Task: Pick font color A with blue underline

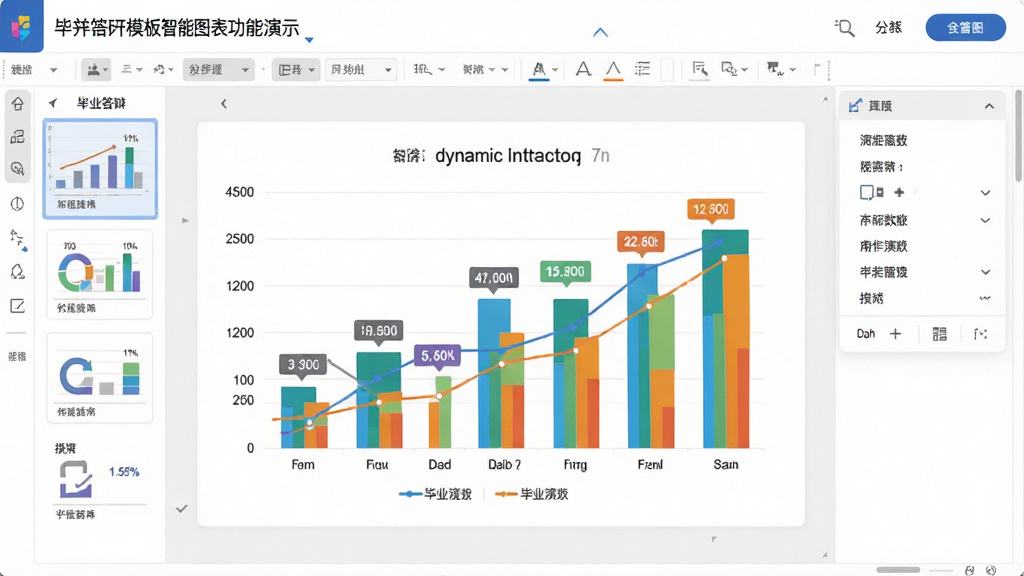Action: tap(539, 70)
